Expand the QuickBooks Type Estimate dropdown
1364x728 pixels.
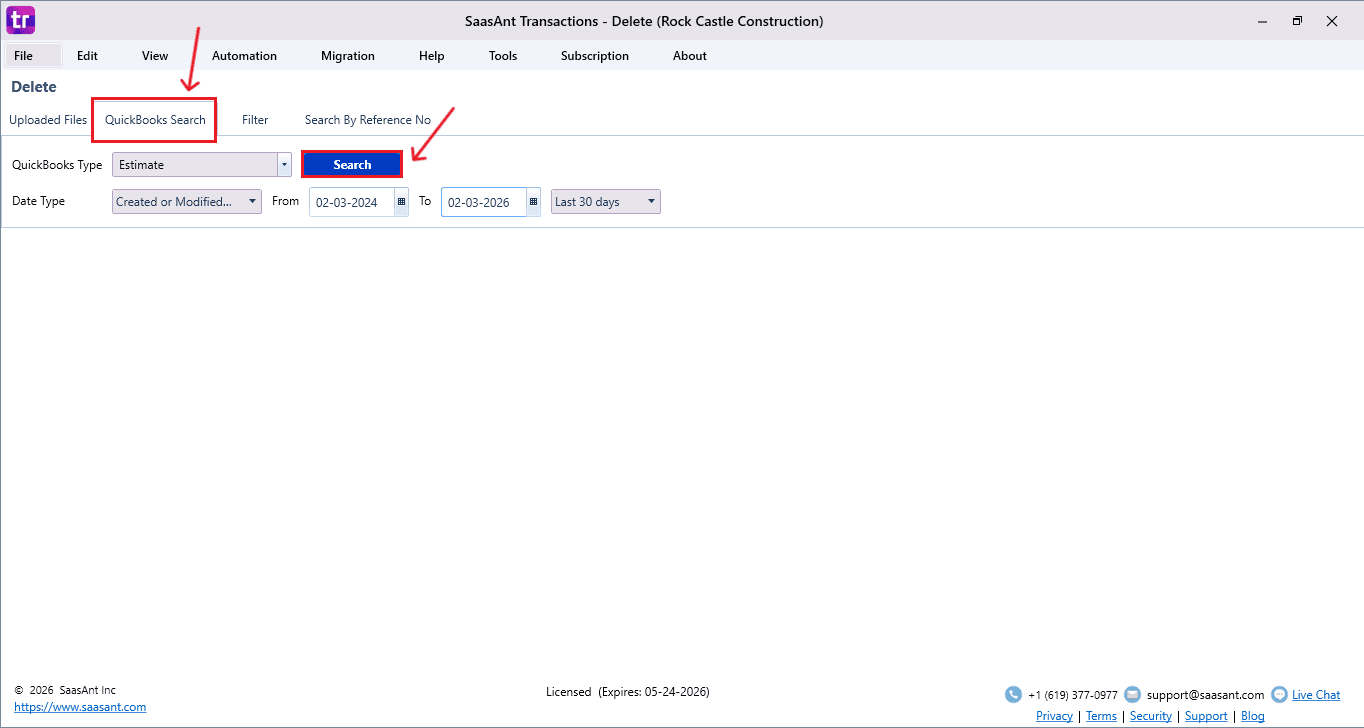point(284,165)
